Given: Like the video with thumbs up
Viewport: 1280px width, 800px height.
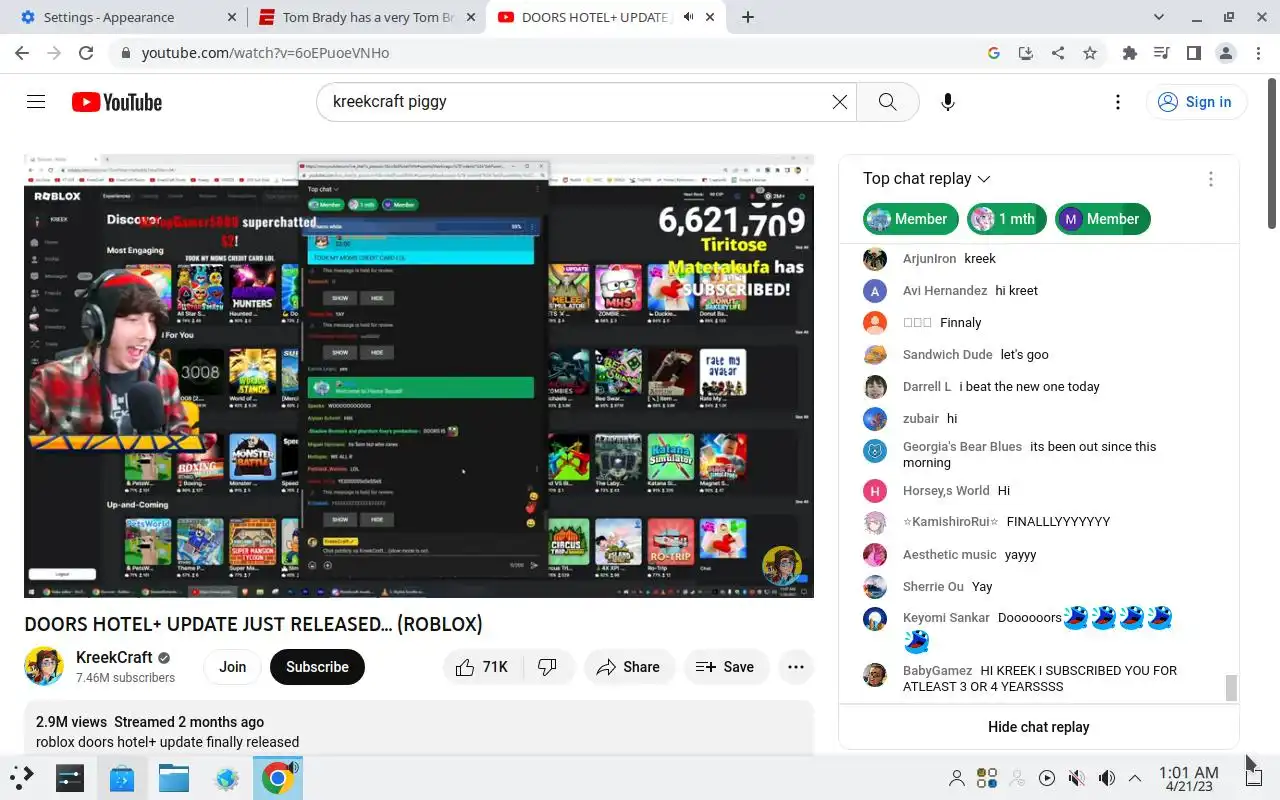Looking at the screenshot, I should (x=482, y=667).
